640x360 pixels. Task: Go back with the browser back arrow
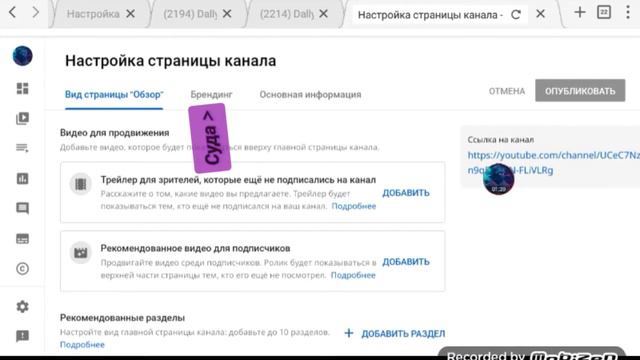[x=13, y=13]
